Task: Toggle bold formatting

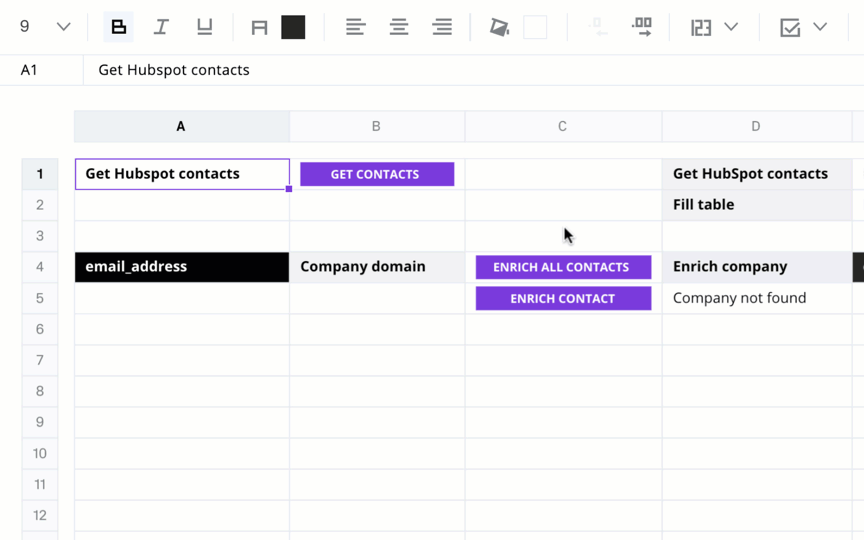Action: pos(118,27)
